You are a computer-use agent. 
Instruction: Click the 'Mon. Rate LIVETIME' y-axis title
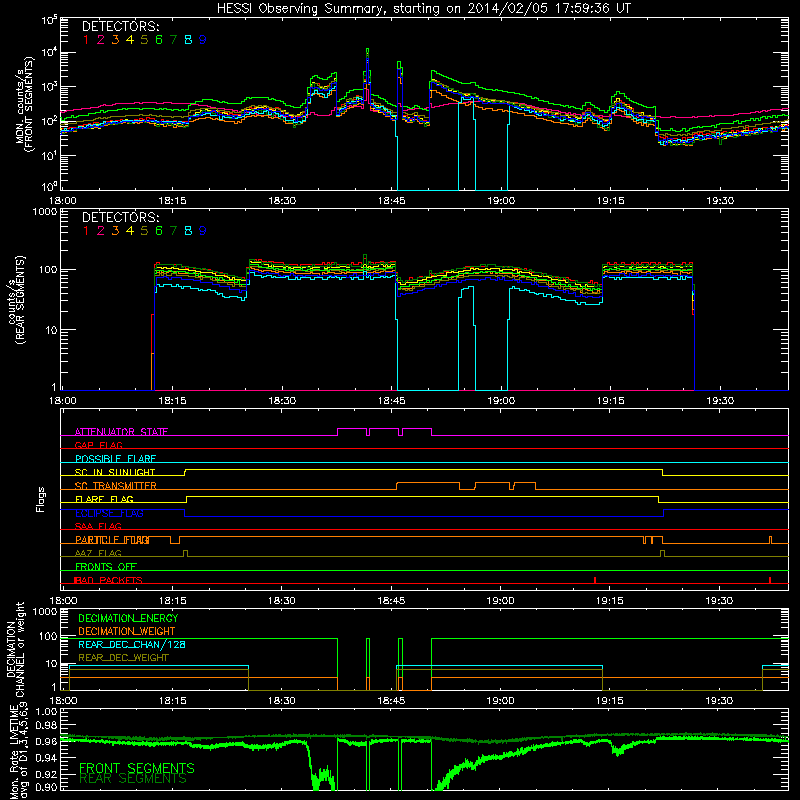point(14,752)
